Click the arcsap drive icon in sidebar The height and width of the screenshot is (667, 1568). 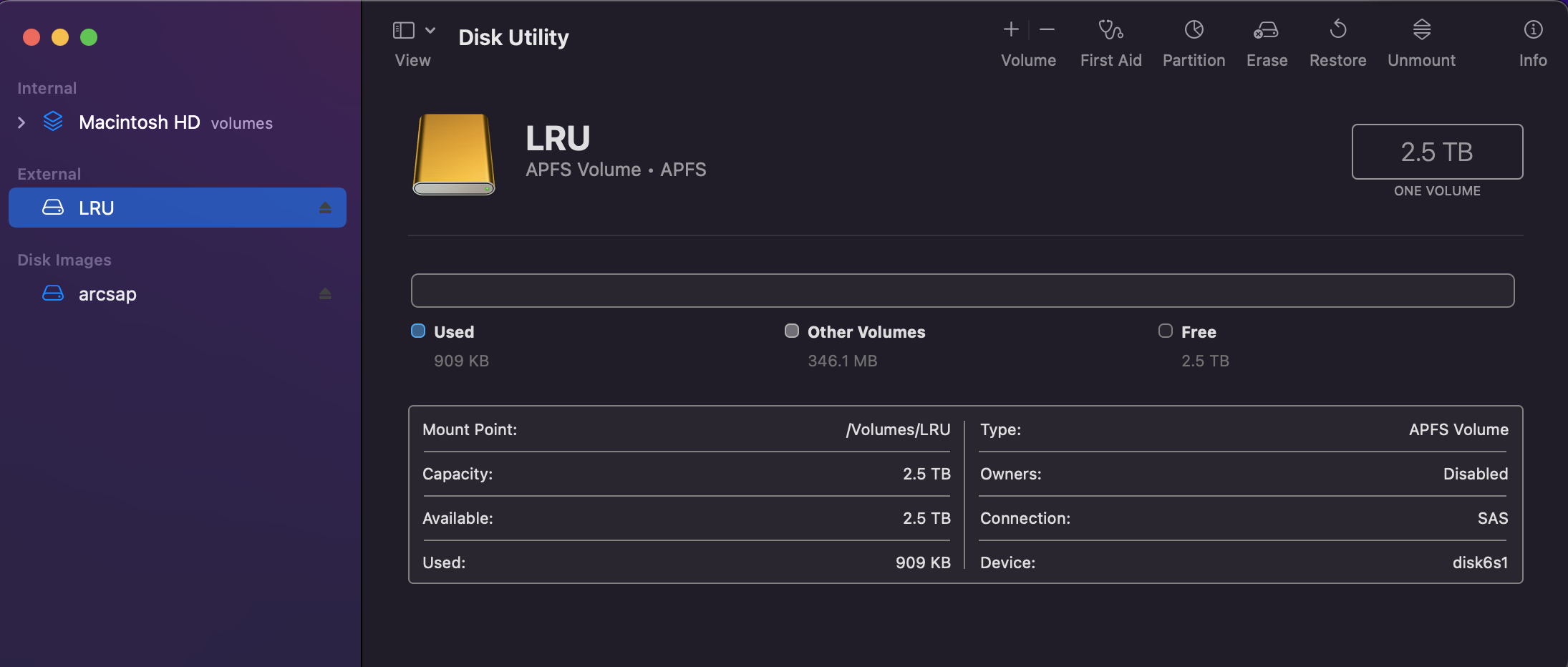coord(53,293)
